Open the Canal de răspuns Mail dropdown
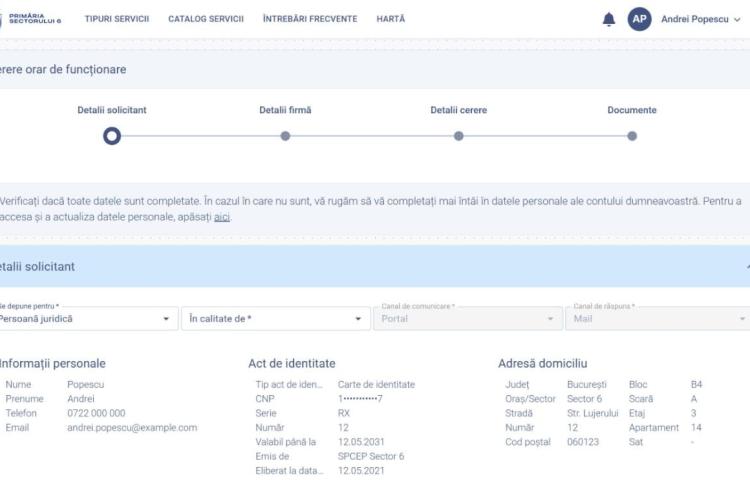This screenshot has width=750, height=500. pyautogui.click(x=658, y=319)
